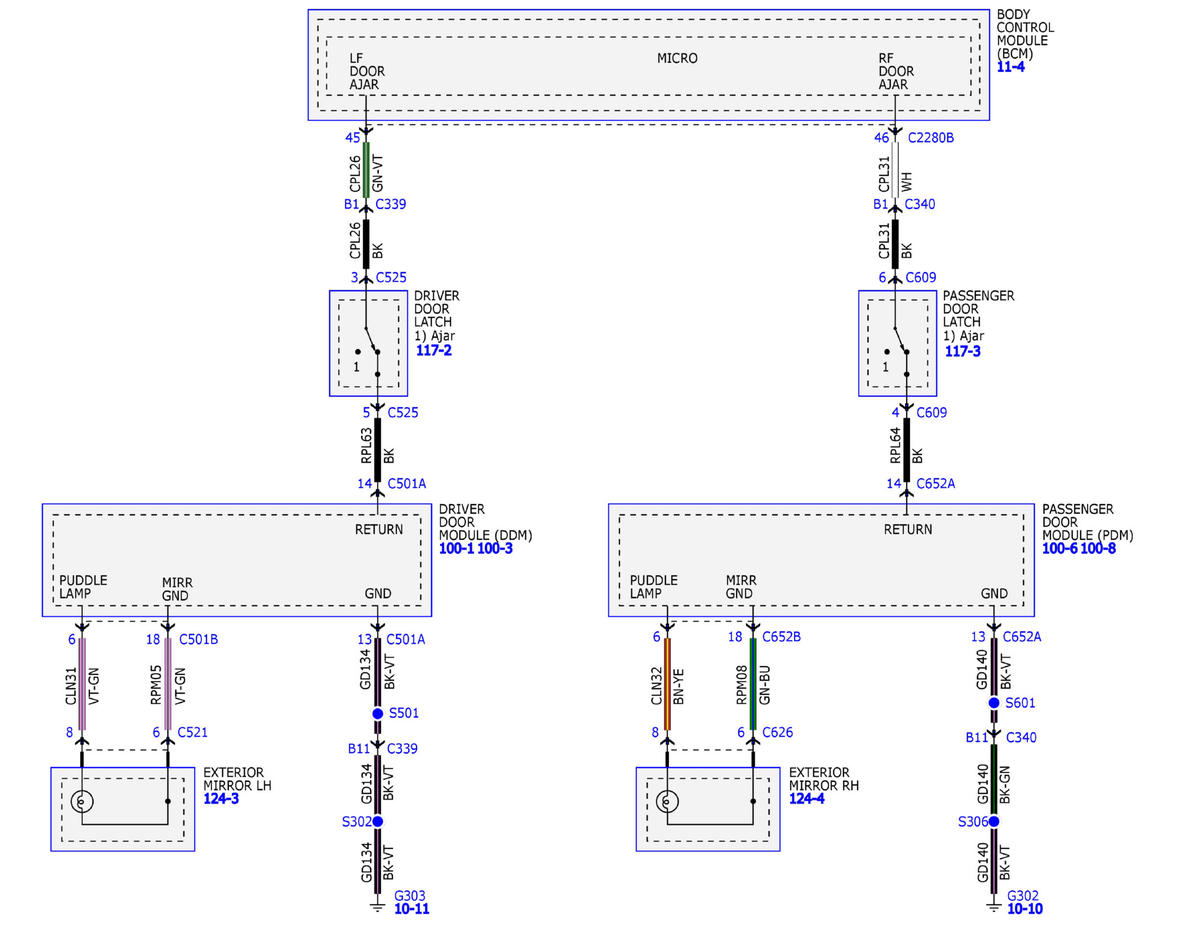Viewport: 1200px width, 927px height.
Task: Click splice S501 blue dot
Action: click(x=378, y=714)
